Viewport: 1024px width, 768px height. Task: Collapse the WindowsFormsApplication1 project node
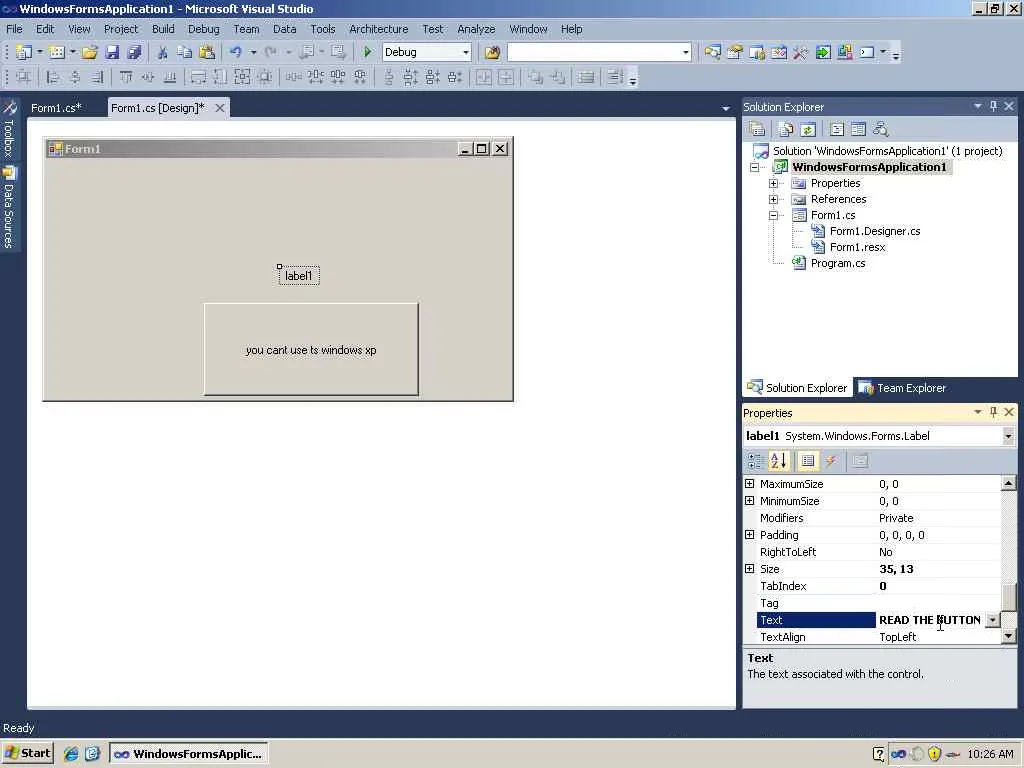tap(754, 167)
